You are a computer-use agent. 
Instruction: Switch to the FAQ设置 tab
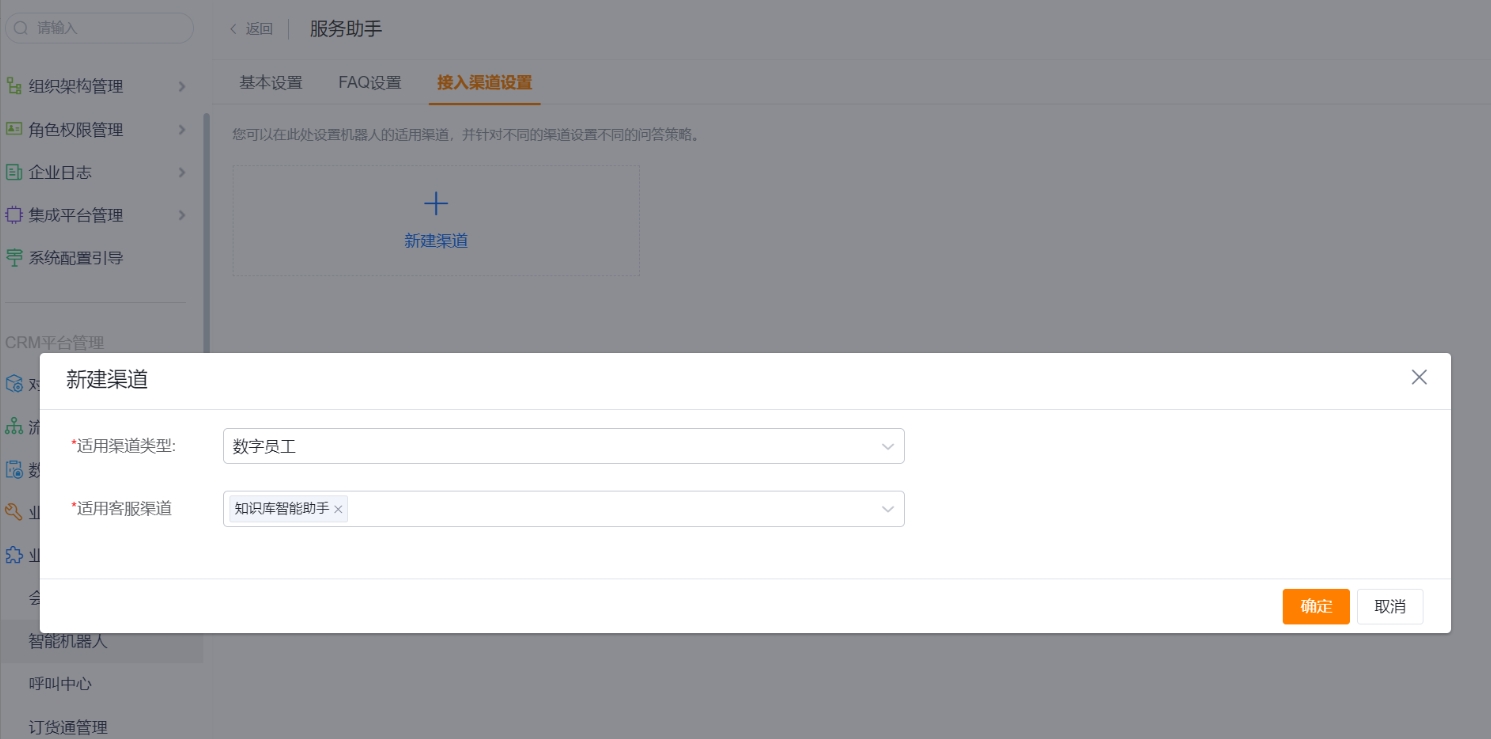coord(369,82)
